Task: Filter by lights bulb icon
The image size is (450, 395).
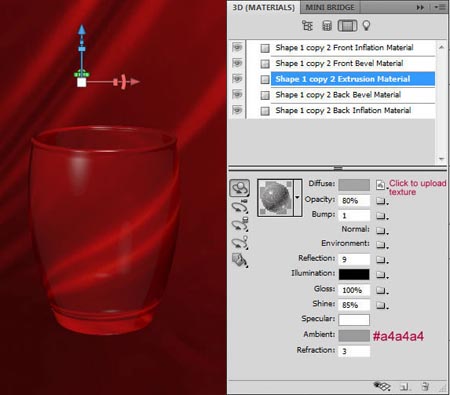Action: [366, 26]
